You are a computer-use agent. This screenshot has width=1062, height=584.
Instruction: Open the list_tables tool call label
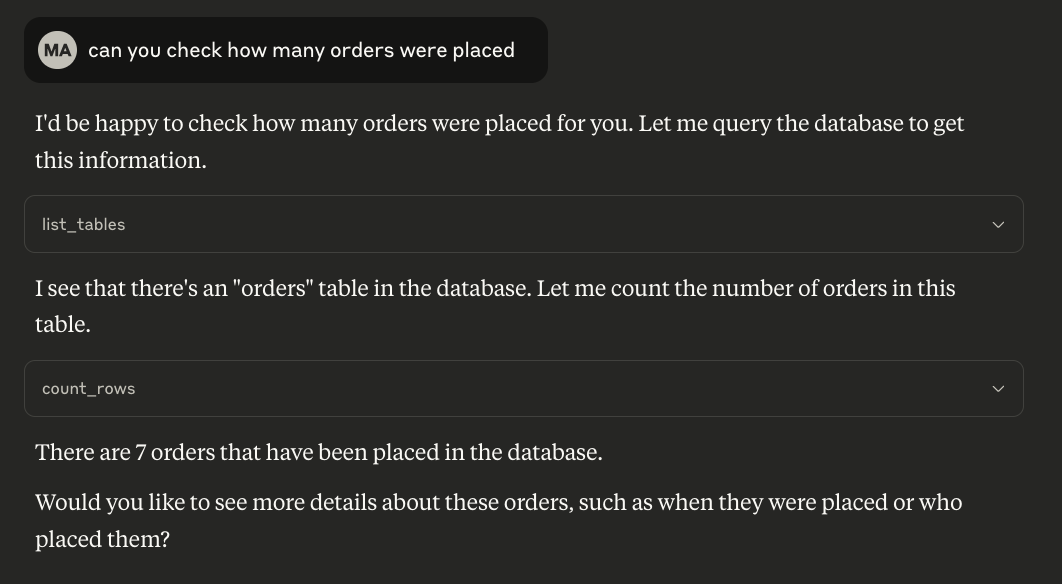(84, 224)
